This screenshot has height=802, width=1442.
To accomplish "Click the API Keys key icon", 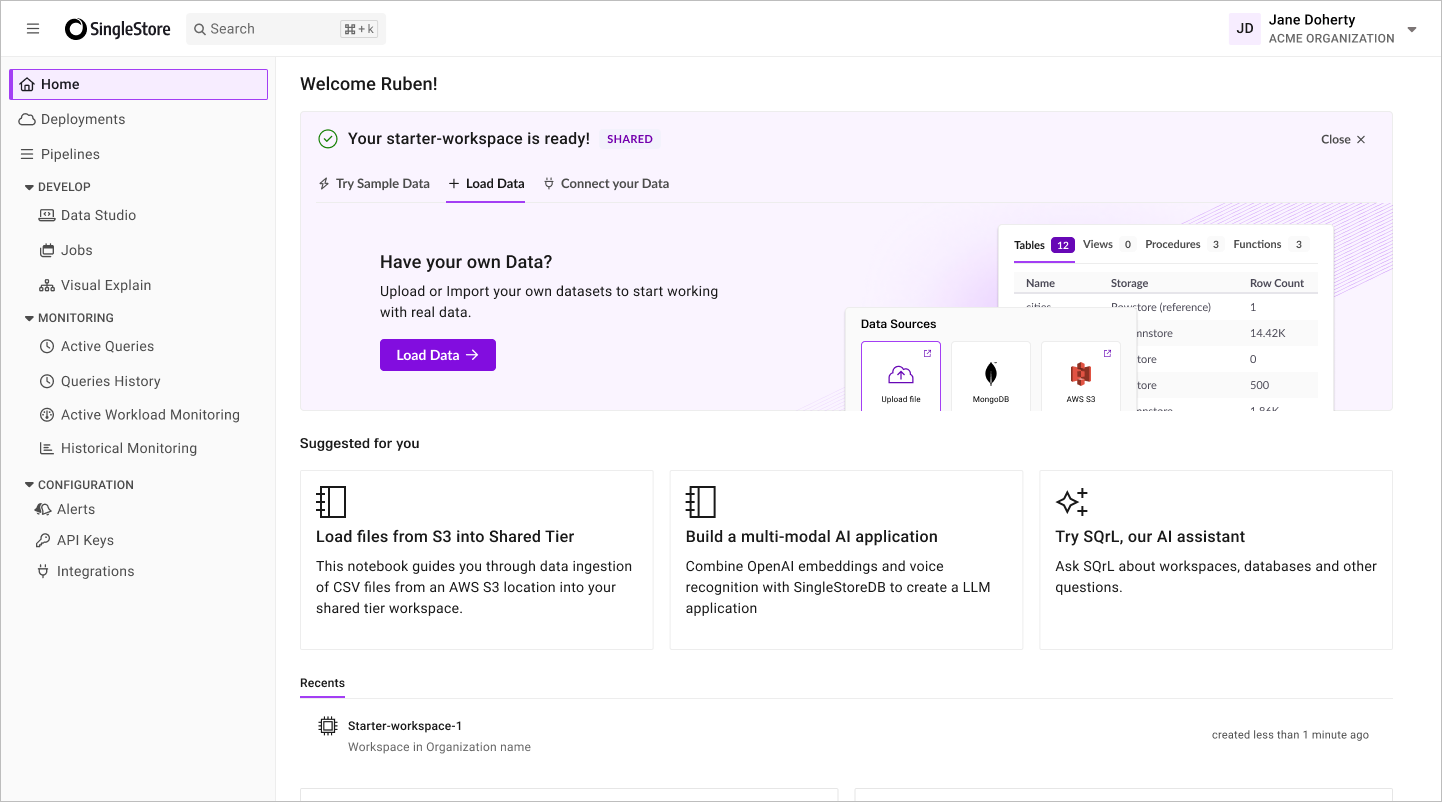I will coord(43,540).
